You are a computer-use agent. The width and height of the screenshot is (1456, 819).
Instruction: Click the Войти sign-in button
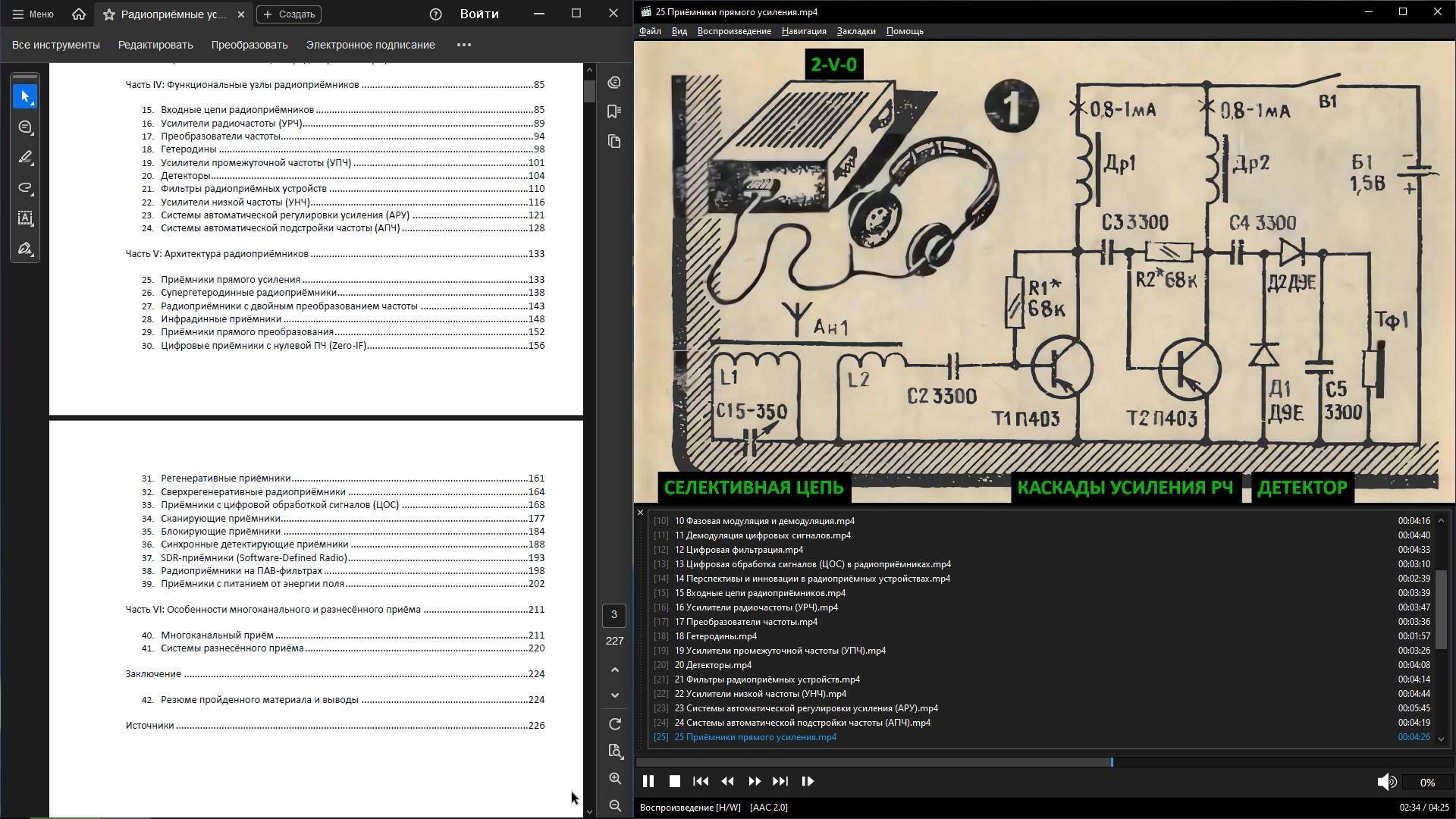pyautogui.click(x=479, y=14)
